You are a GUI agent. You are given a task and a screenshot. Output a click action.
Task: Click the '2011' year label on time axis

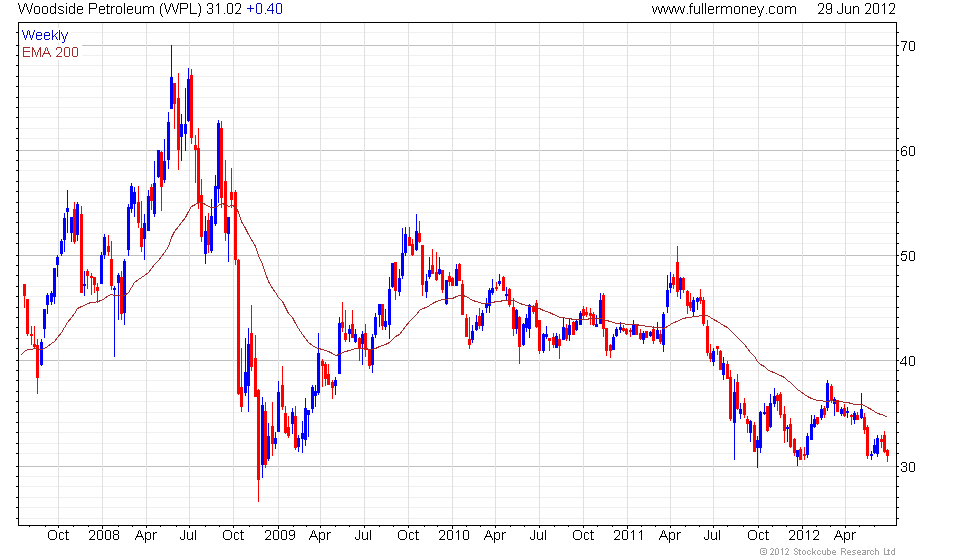coord(628,535)
